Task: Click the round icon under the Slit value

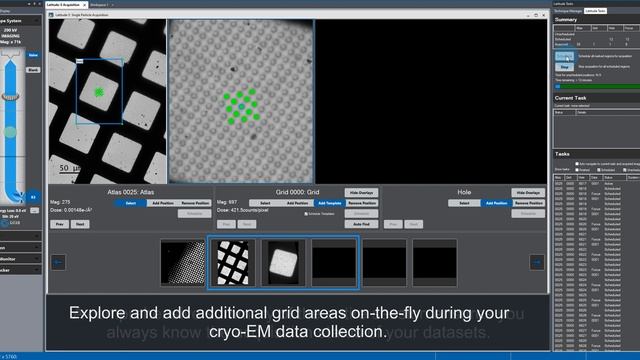Action: (x=4, y=223)
